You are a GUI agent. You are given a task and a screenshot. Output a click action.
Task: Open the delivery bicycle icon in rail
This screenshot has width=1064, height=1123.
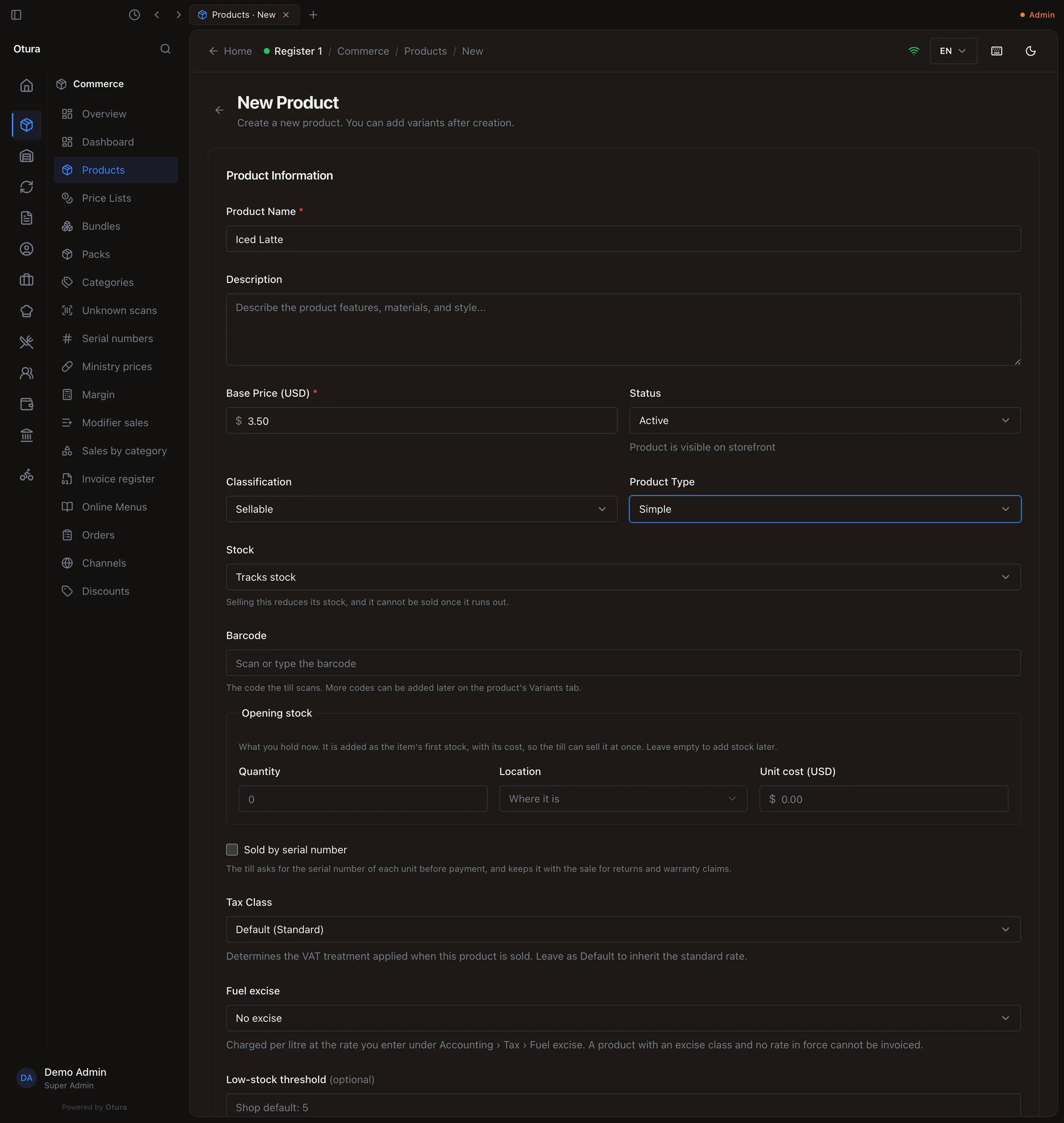tap(27, 475)
